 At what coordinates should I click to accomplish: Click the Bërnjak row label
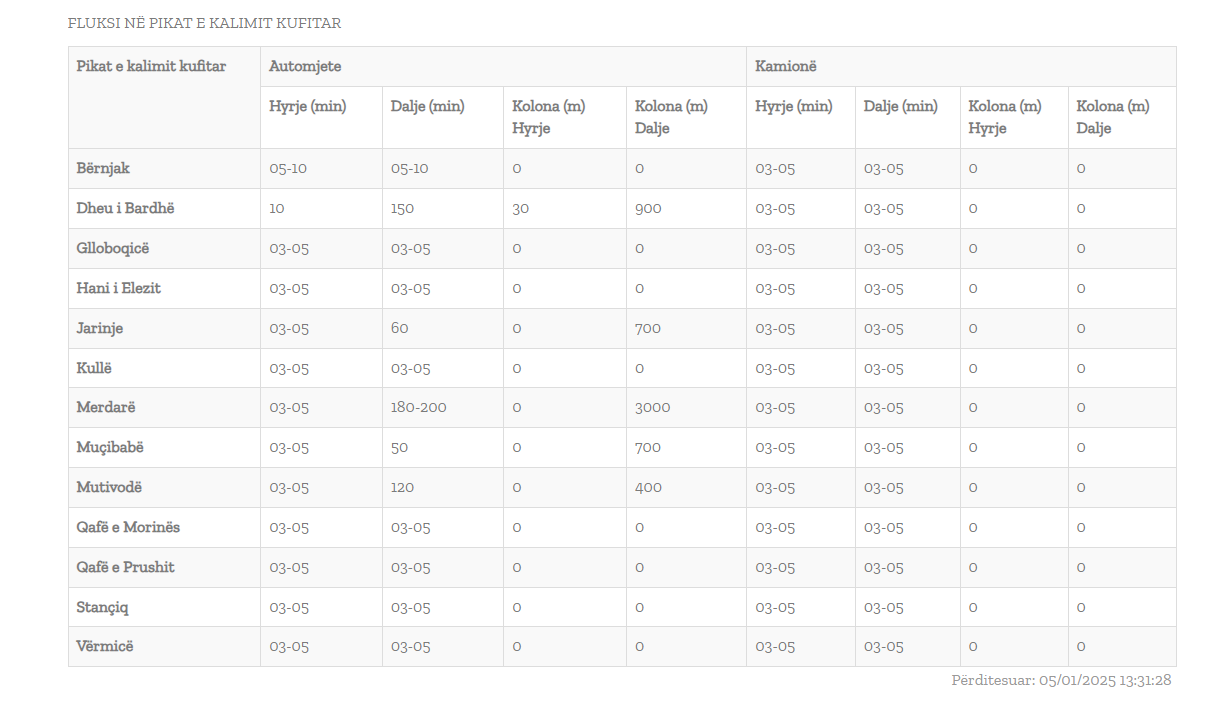103,168
